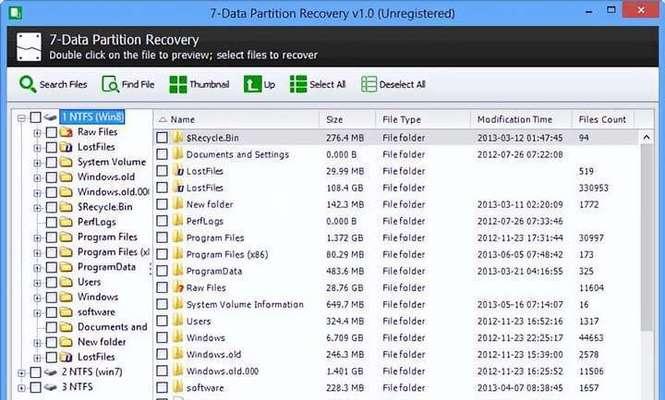665x400 pixels.
Task: Click the Thumbnail button label
Action: (209, 84)
